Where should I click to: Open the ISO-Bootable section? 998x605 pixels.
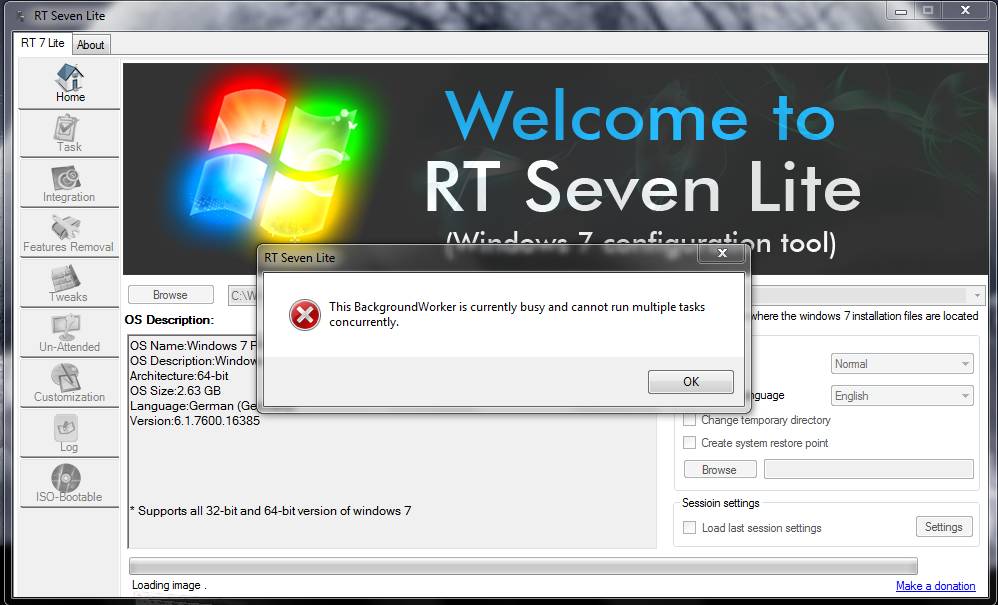click(69, 483)
